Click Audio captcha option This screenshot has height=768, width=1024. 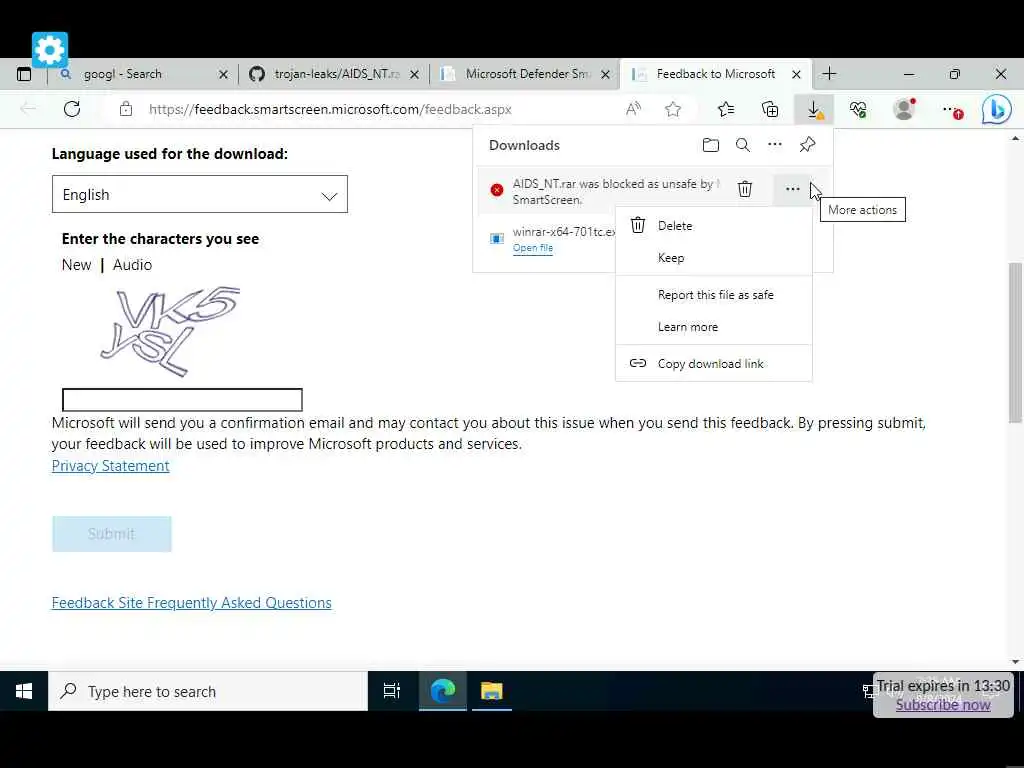(133, 264)
